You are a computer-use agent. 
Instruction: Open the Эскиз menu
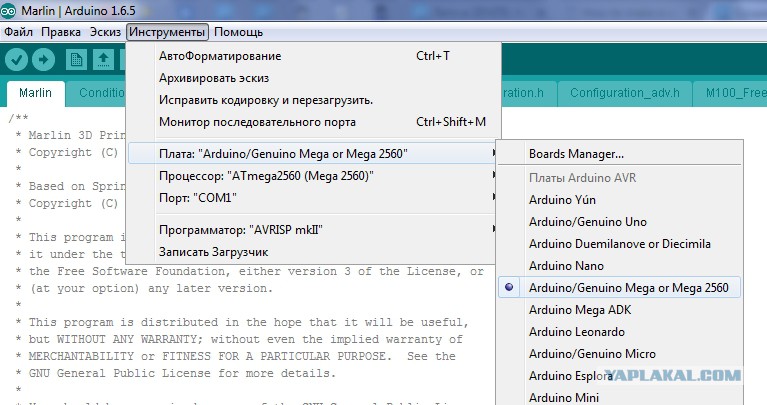click(x=105, y=32)
